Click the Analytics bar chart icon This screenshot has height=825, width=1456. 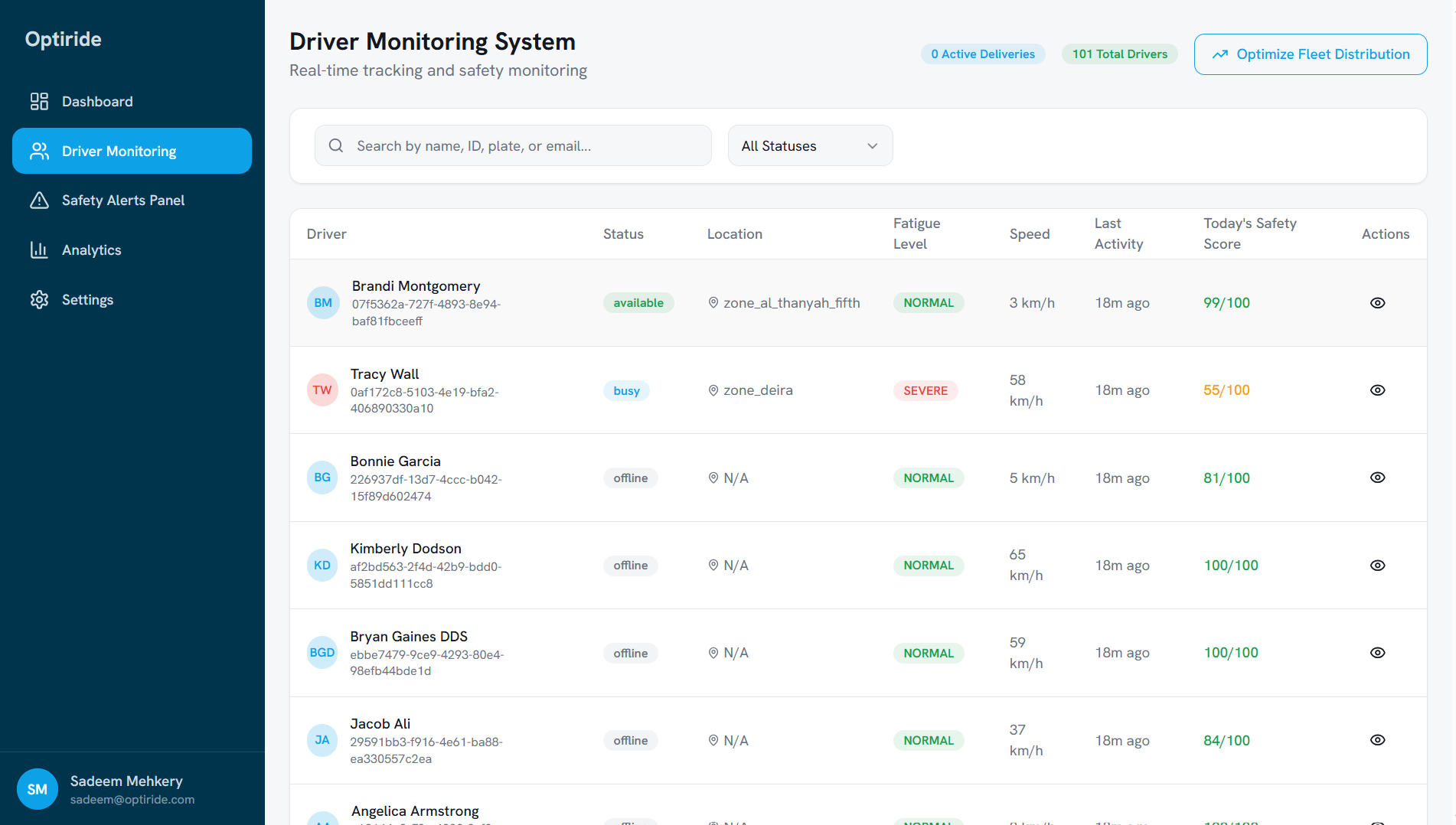[x=39, y=249]
